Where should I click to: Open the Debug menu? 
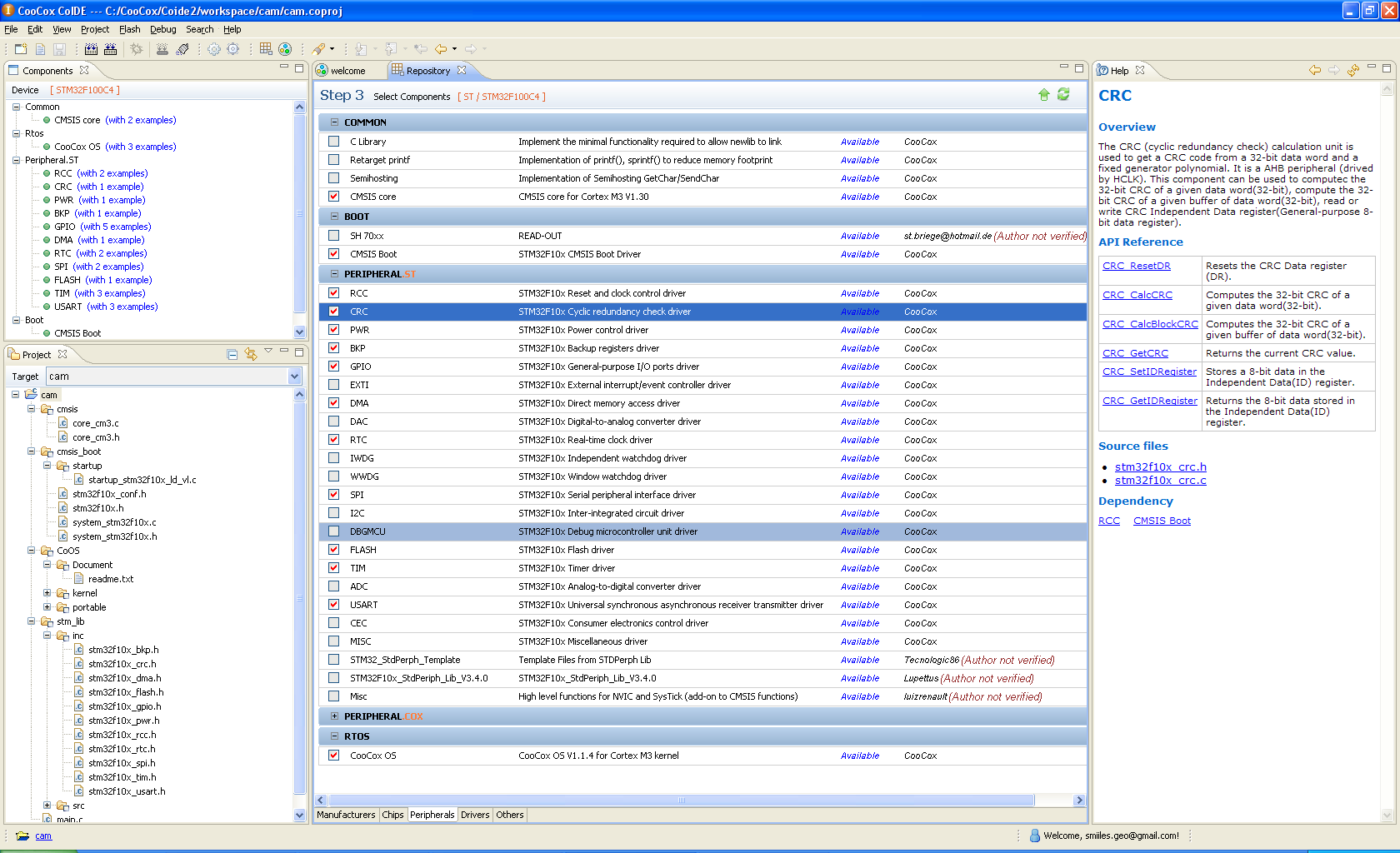pos(163,29)
